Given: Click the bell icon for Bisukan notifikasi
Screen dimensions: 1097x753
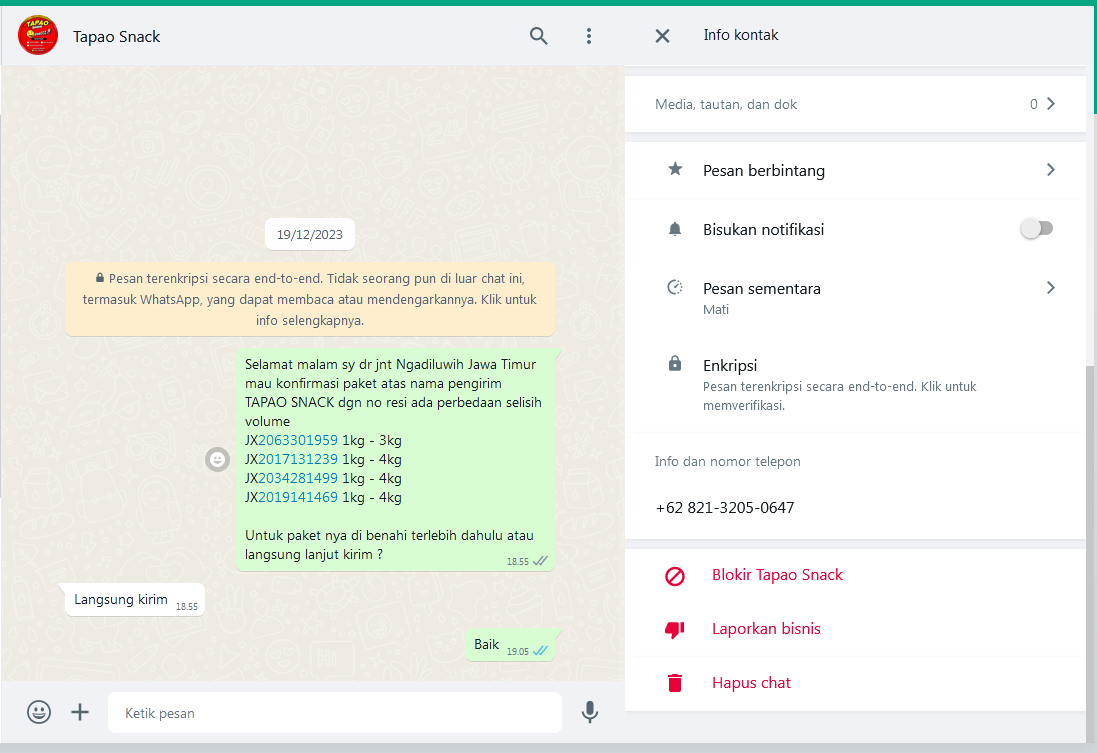Looking at the screenshot, I should pos(675,229).
